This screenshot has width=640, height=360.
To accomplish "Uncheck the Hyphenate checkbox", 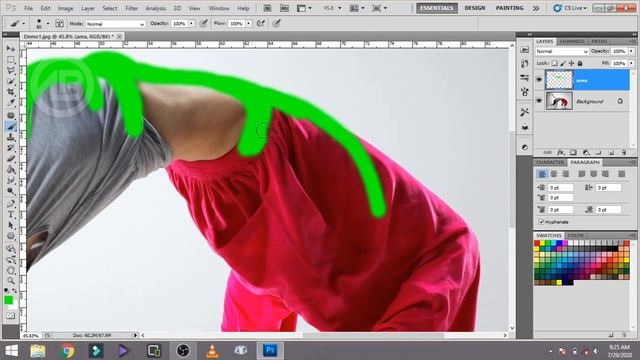I will pos(542,222).
